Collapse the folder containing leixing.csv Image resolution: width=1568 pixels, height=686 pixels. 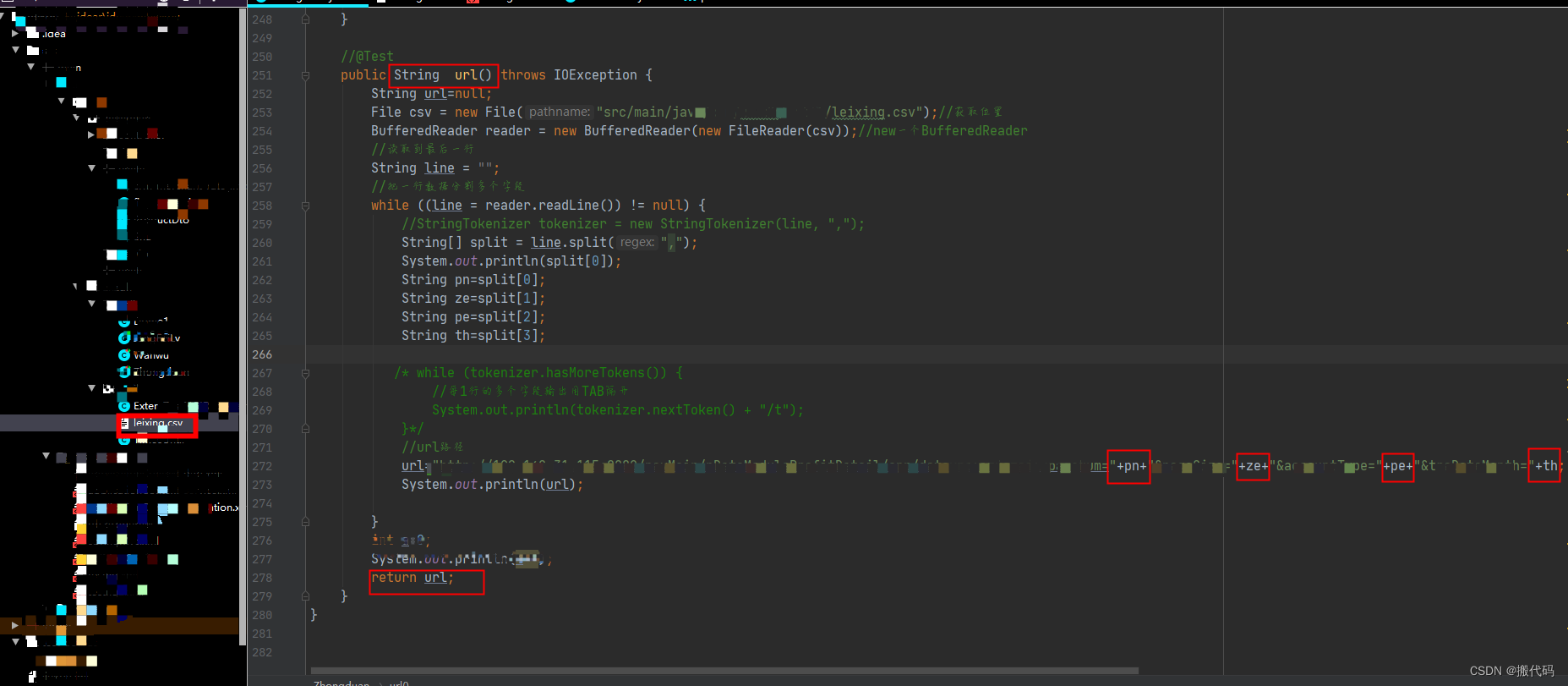click(92, 388)
